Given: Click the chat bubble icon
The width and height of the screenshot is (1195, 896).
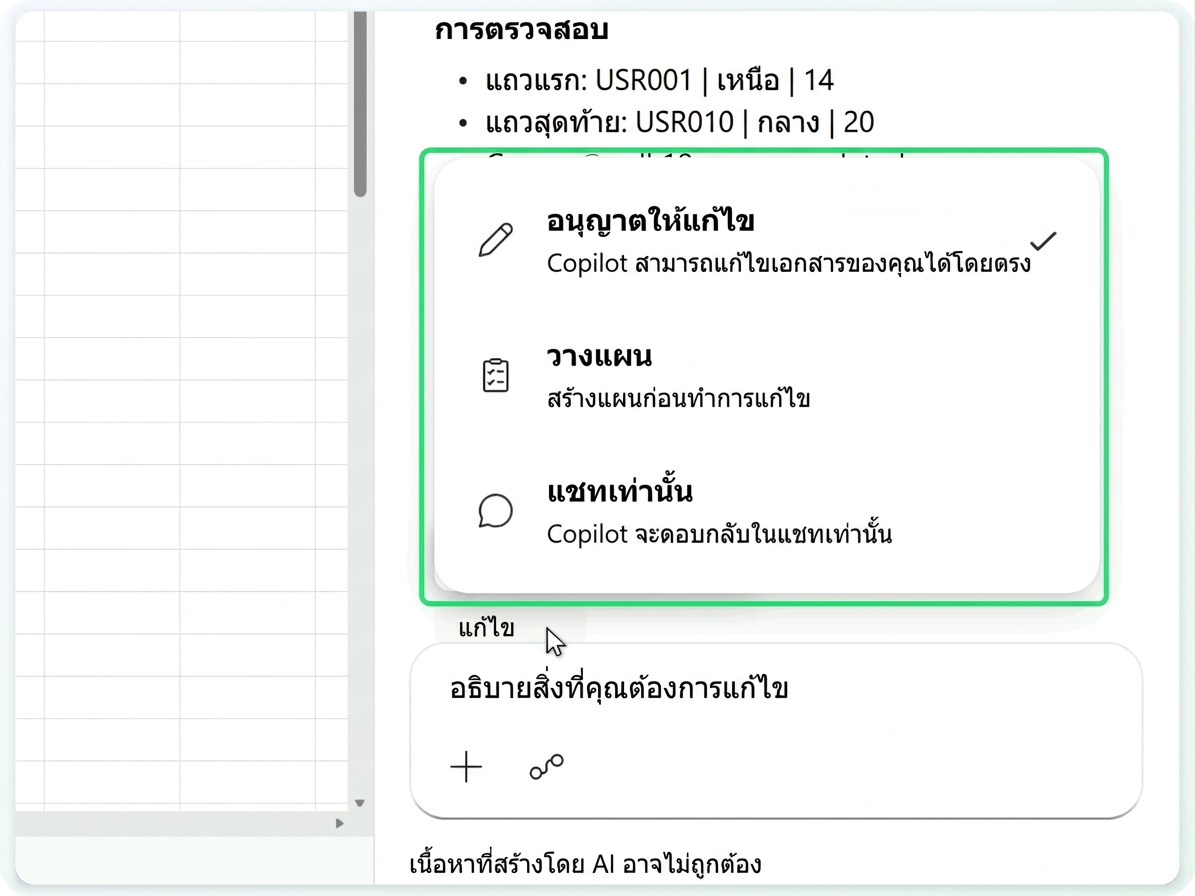Looking at the screenshot, I should pos(495,510).
